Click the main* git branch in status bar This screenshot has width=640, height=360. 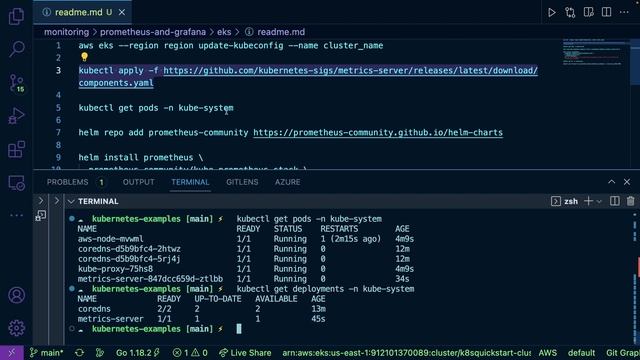point(47,353)
